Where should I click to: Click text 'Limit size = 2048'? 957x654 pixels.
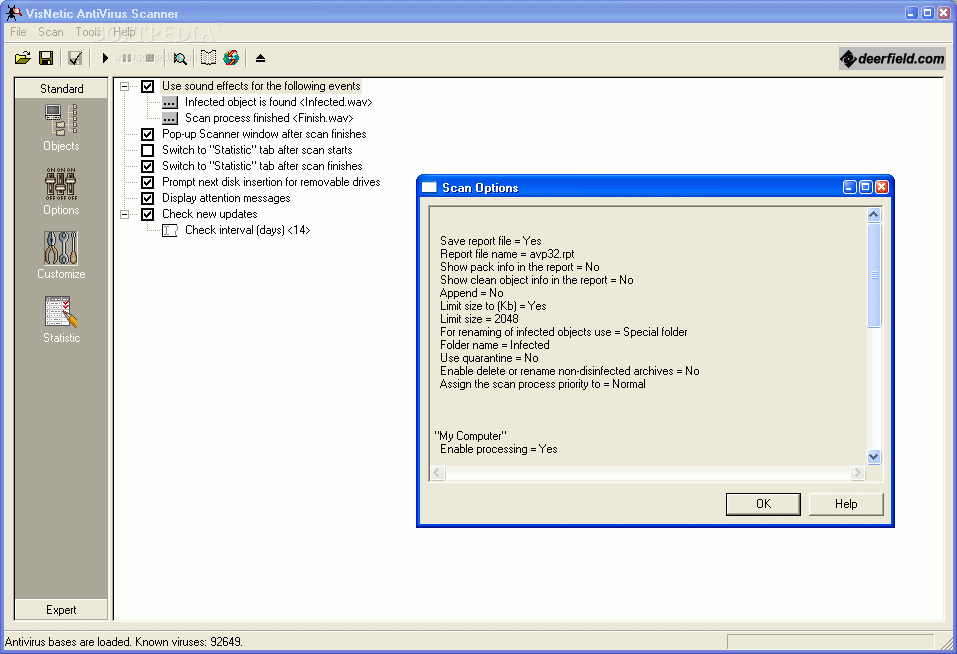(479, 319)
